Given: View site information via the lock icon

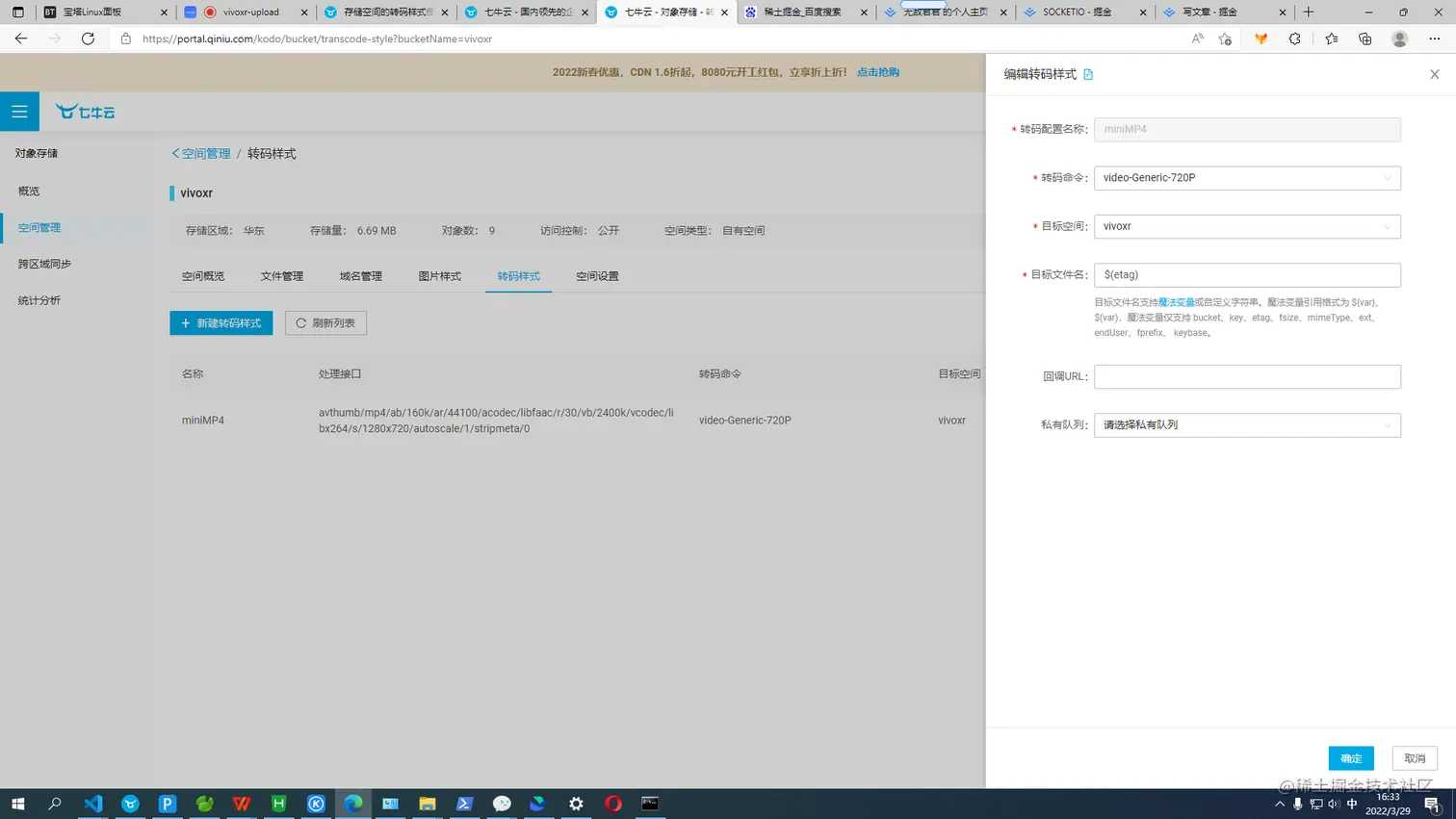Looking at the screenshot, I should click(125, 38).
